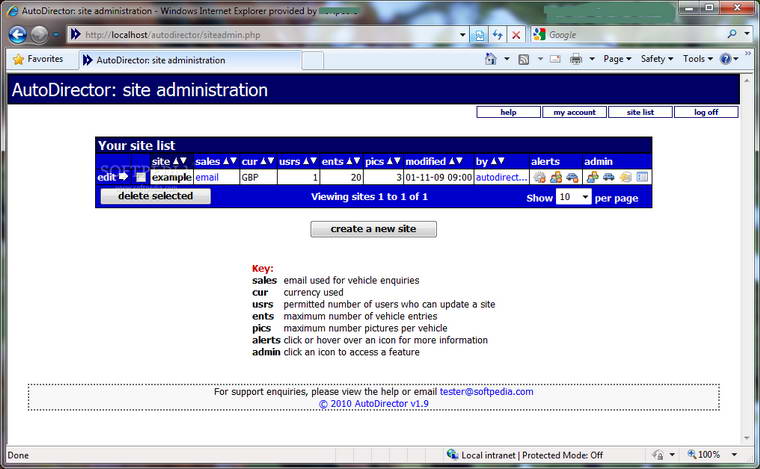Sort usrs column descending arrow
Viewport: 760px width, 469px height.
pyautogui.click(x=313, y=161)
